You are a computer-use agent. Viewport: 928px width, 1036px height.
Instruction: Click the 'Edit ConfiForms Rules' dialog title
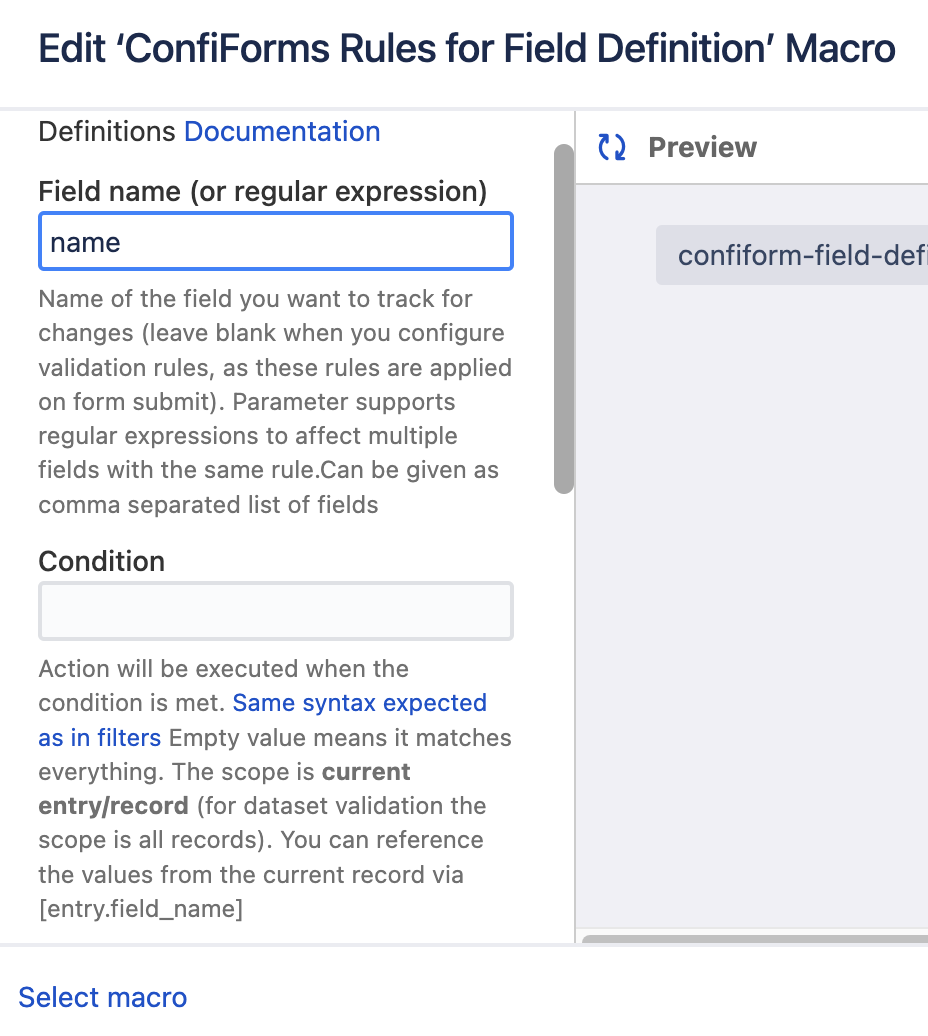[466, 49]
